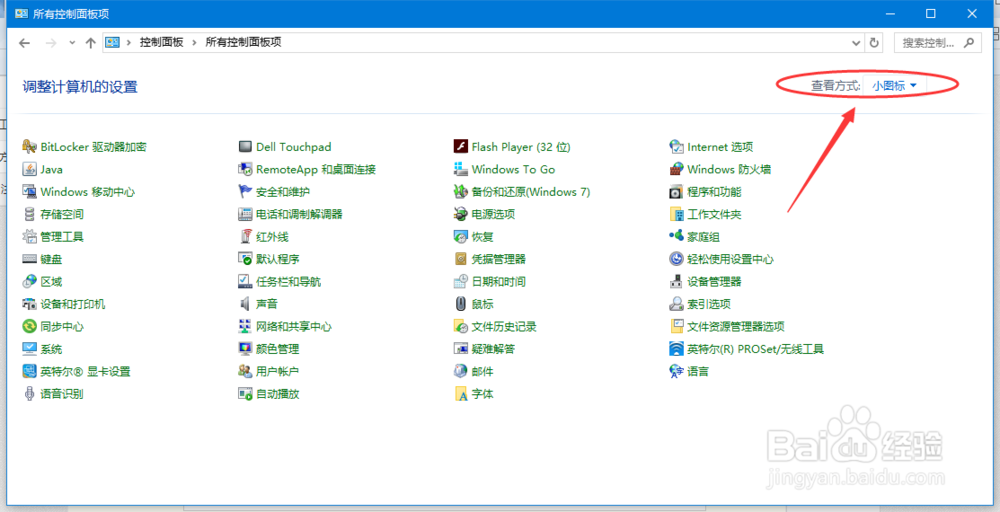Open the 电话和调制解调器 link

299,214
